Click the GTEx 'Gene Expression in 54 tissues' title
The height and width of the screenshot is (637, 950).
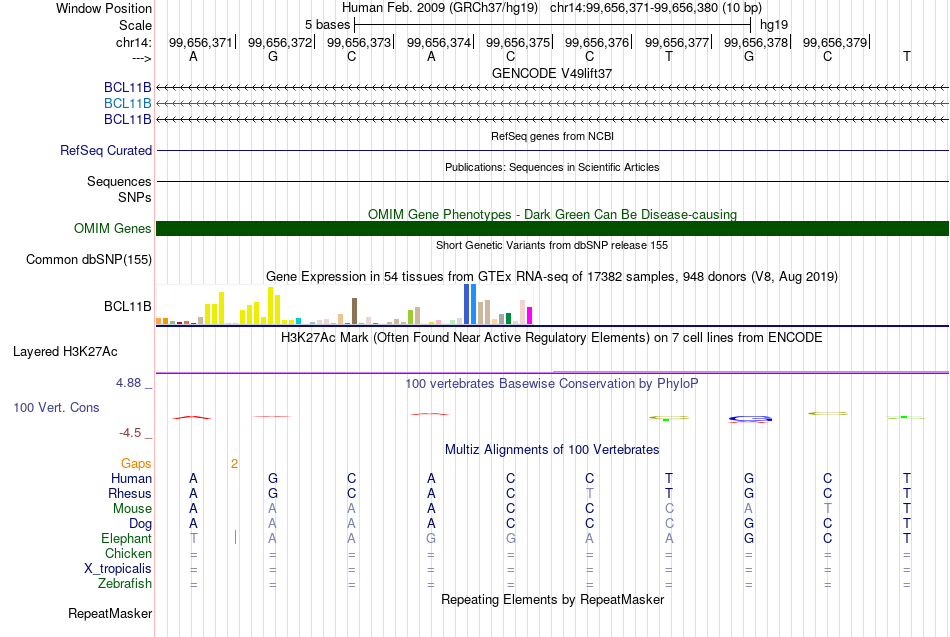tap(552, 277)
